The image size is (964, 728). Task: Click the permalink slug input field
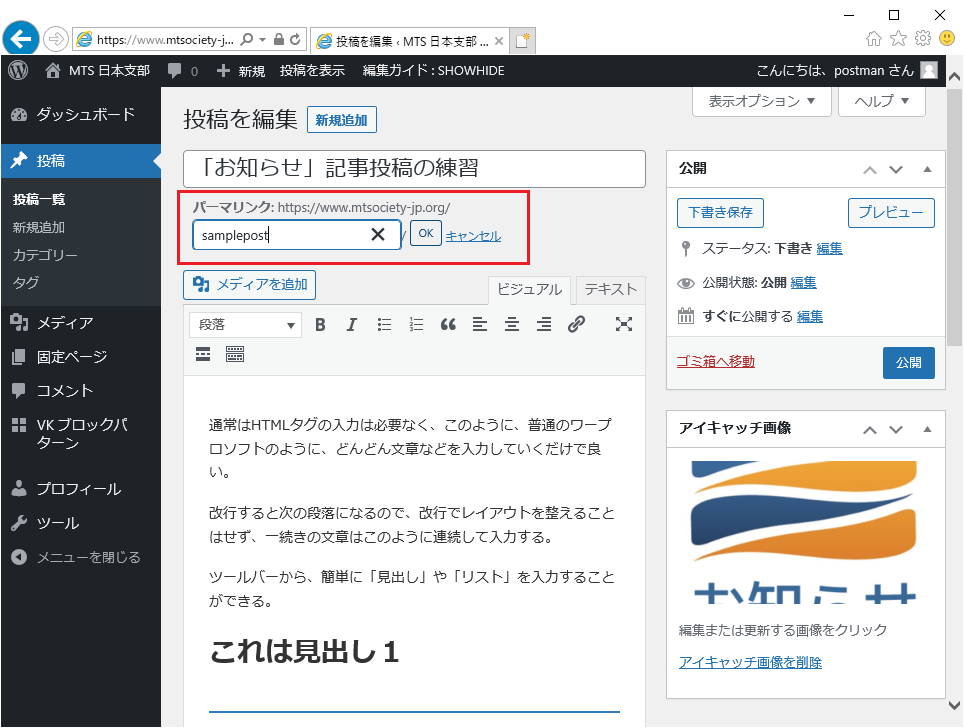(x=280, y=235)
